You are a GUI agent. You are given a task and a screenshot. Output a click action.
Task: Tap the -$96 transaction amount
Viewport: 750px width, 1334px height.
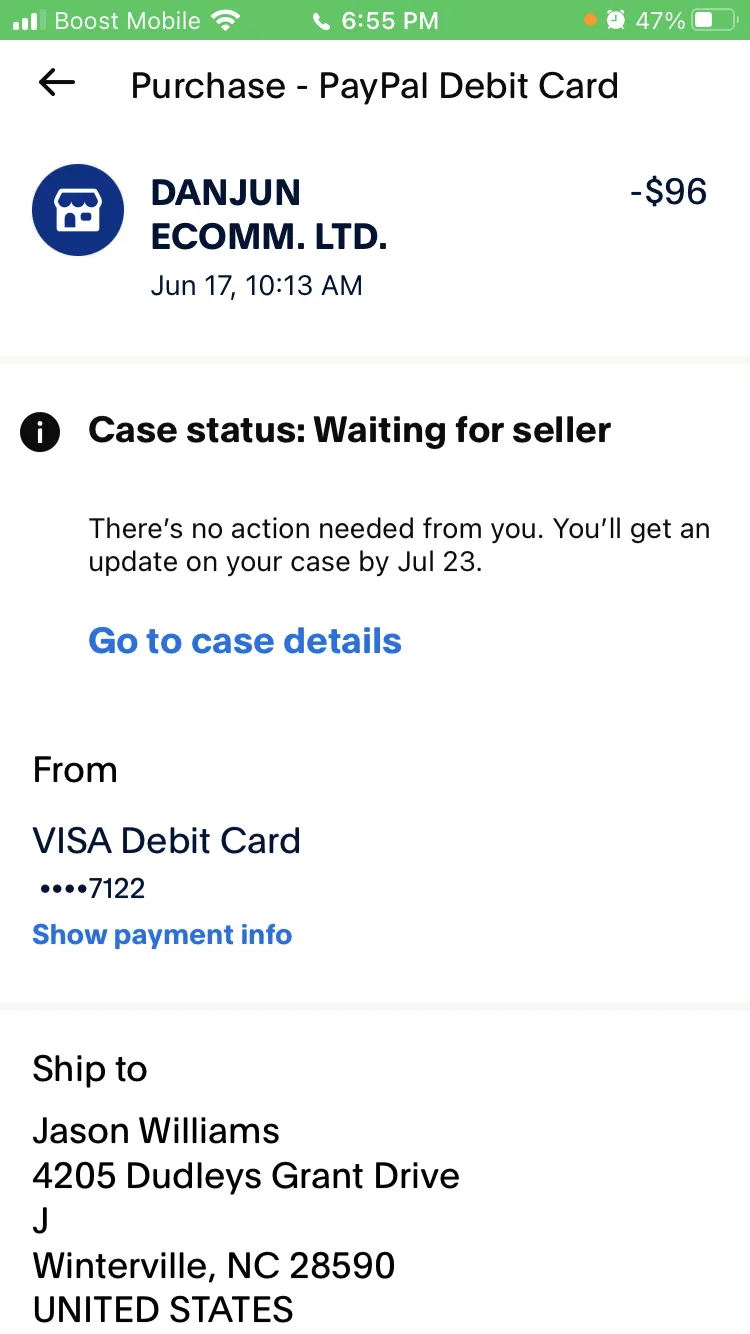point(668,191)
